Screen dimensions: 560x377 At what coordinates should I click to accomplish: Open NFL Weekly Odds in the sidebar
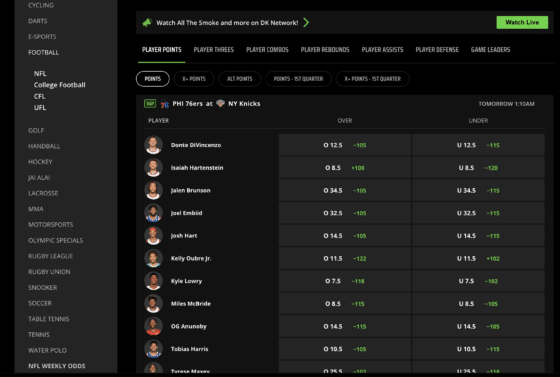(x=57, y=366)
